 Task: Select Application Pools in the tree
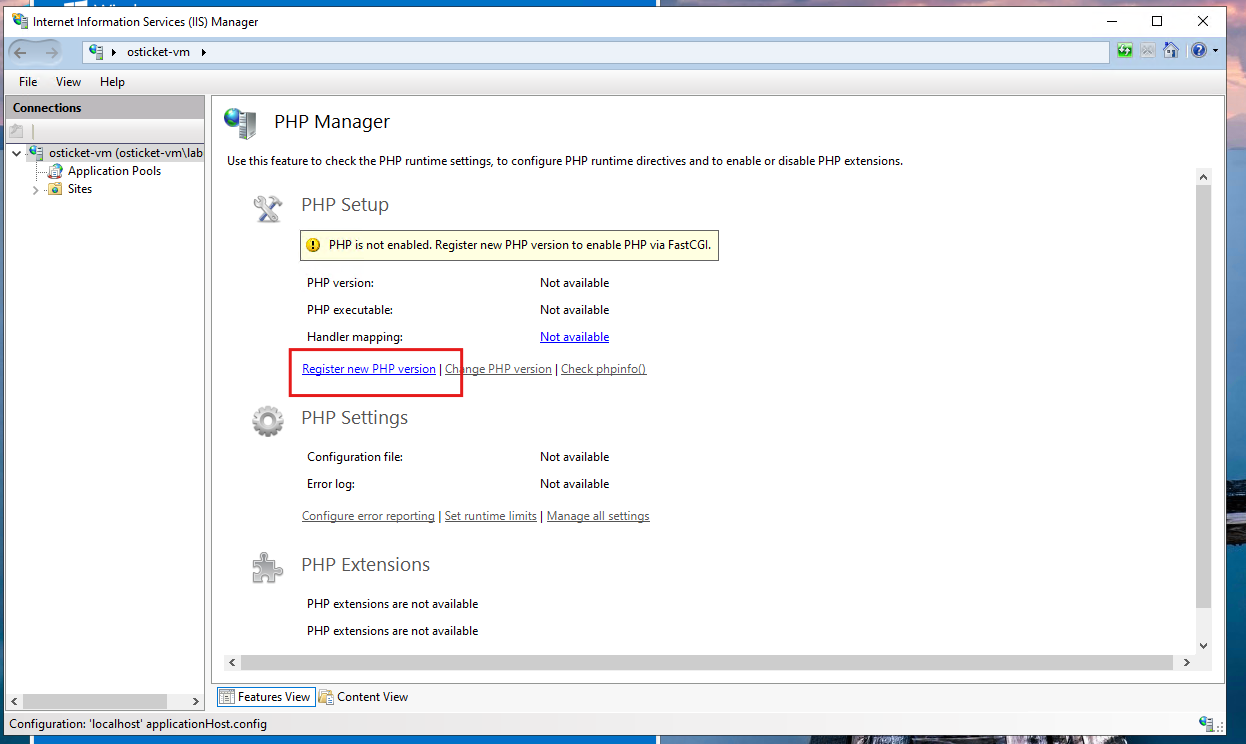coord(114,171)
